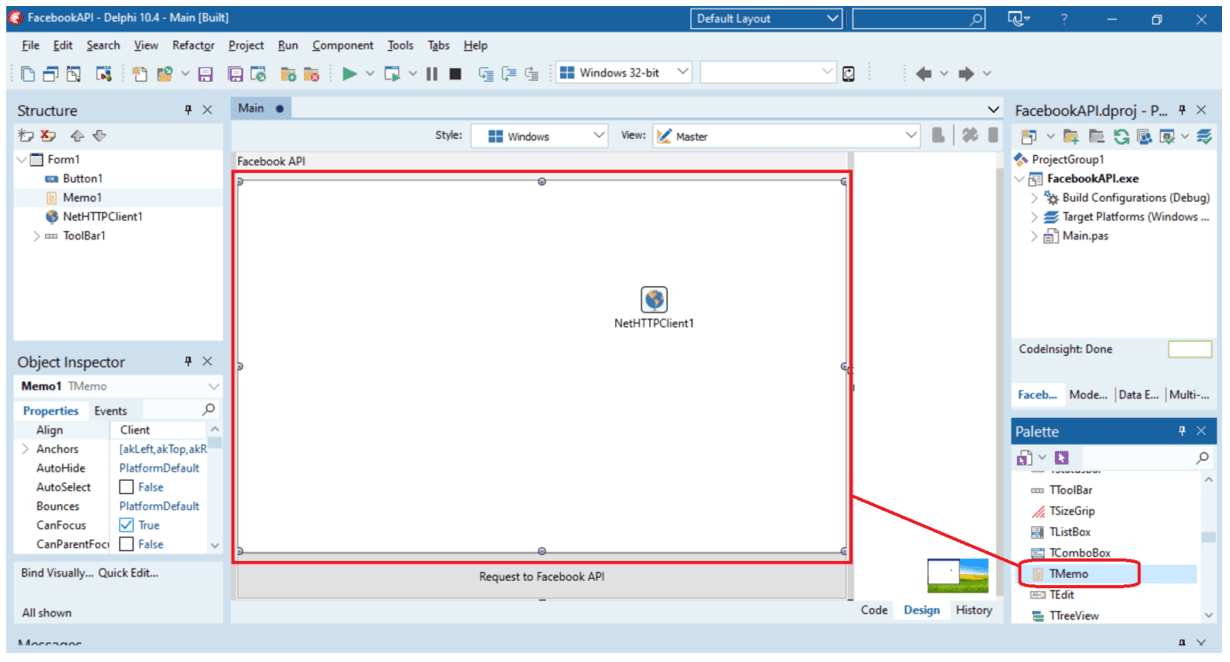
Task: Click the refresh icon in Projects panel toolbar
Action: (1121, 136)
